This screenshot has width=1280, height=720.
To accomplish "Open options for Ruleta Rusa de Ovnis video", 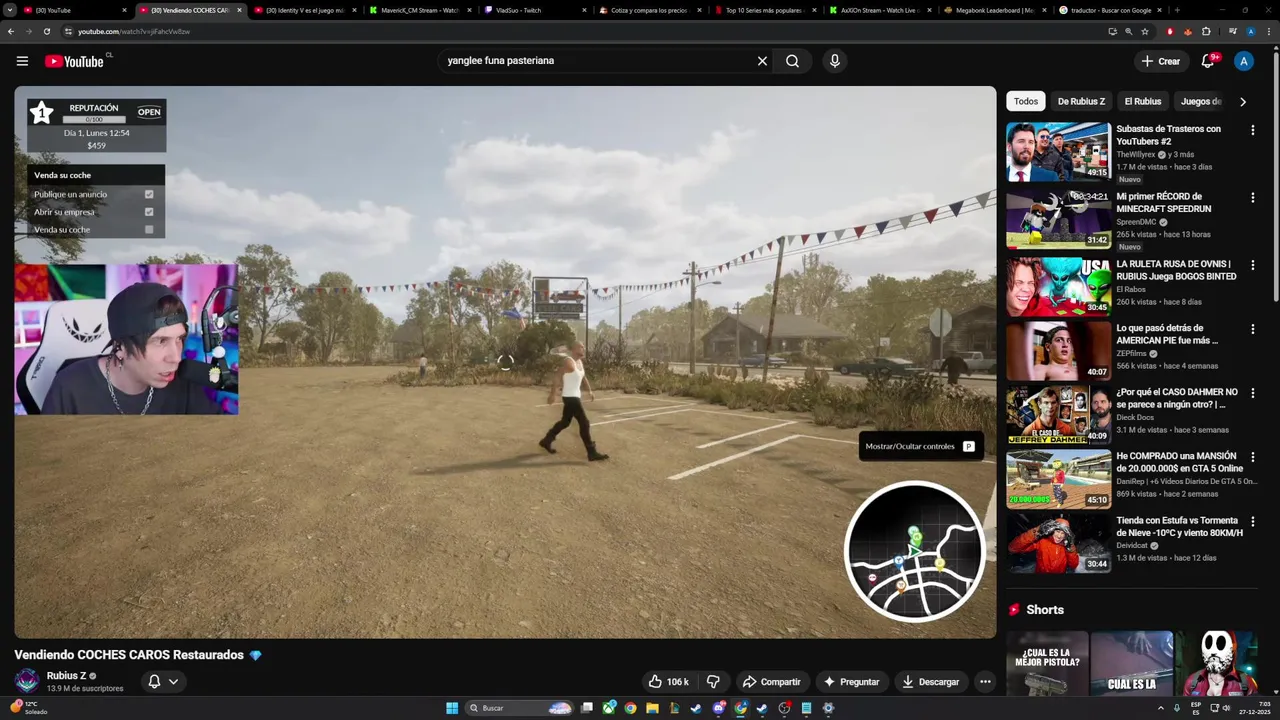I will coord(1252,265).
